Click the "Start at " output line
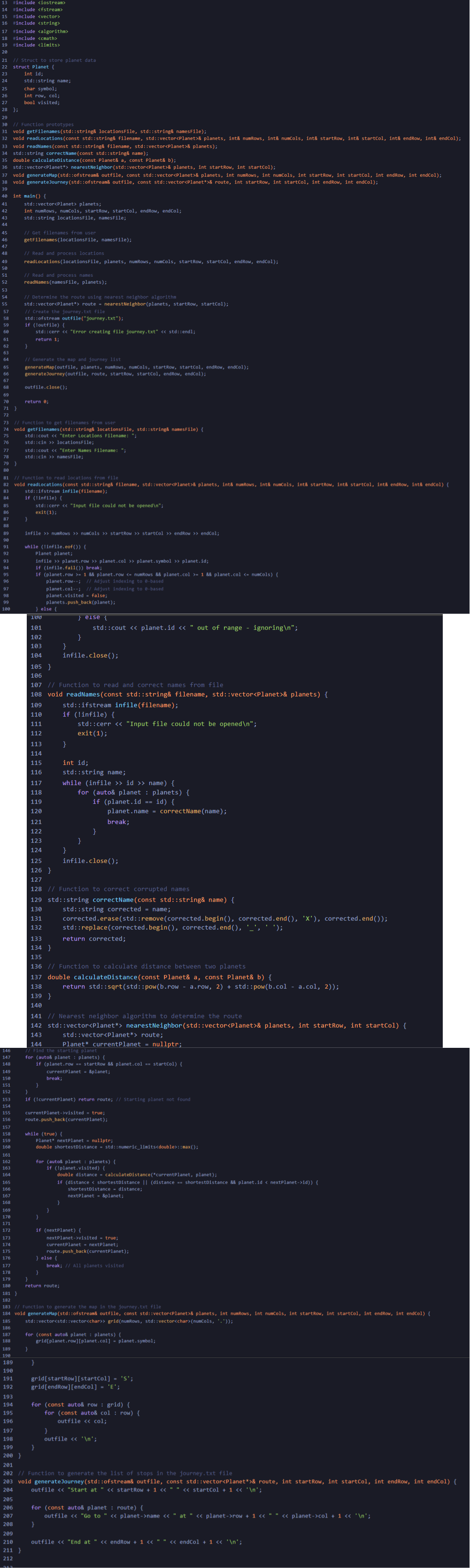 point(146,1490)
